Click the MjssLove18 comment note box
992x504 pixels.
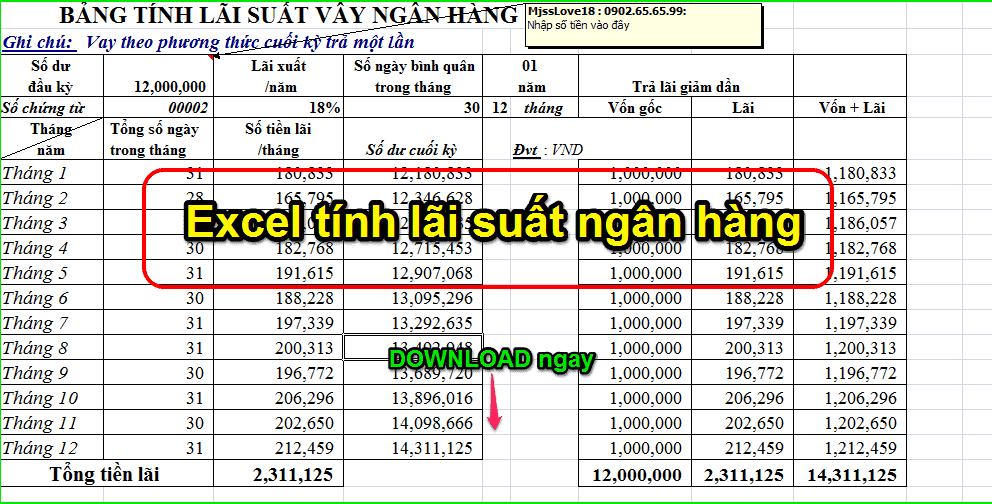(x=641, y=23)
